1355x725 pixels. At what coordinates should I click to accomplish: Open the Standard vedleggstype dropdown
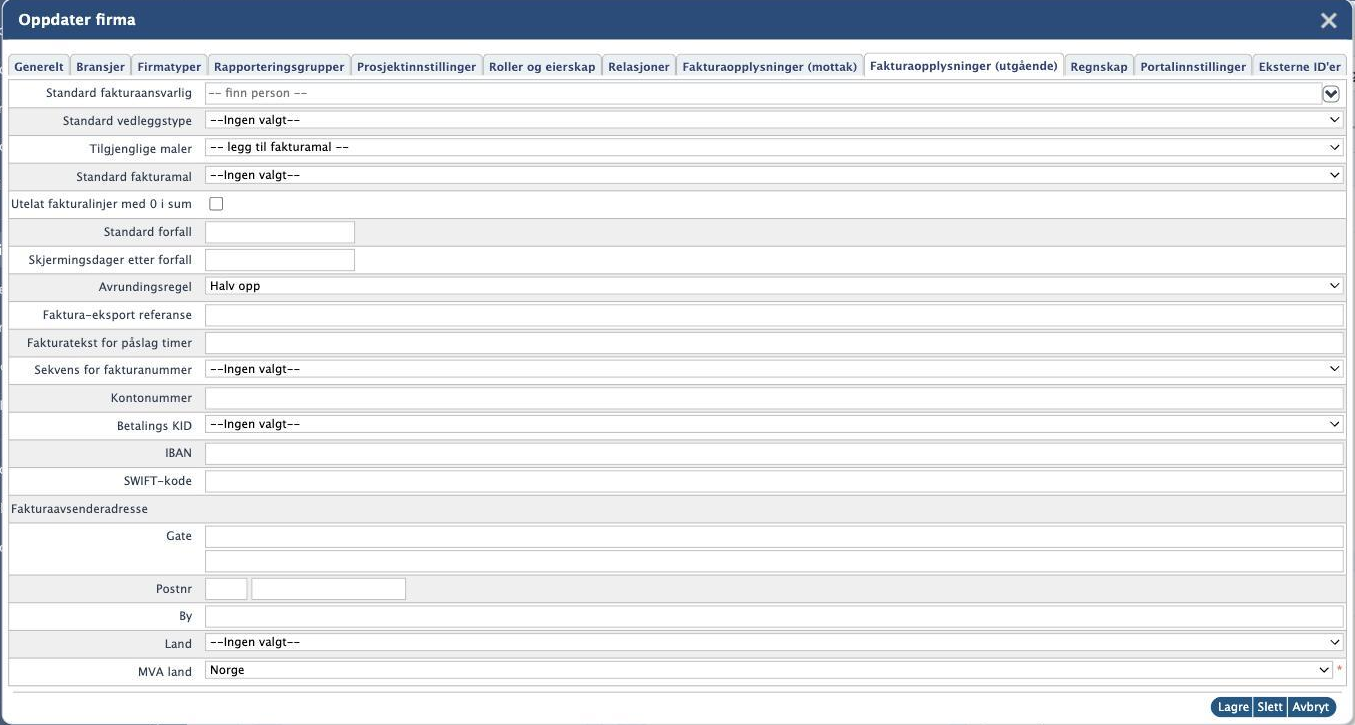774,120
